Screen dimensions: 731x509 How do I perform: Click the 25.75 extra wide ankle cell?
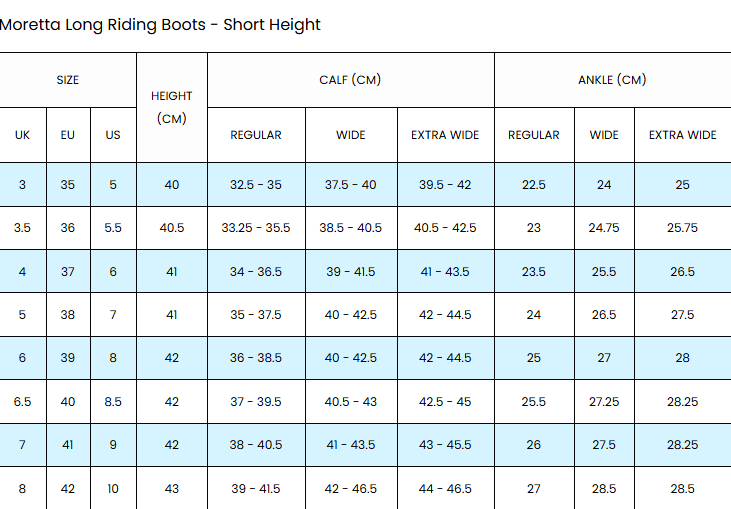[x=682, y=228]
